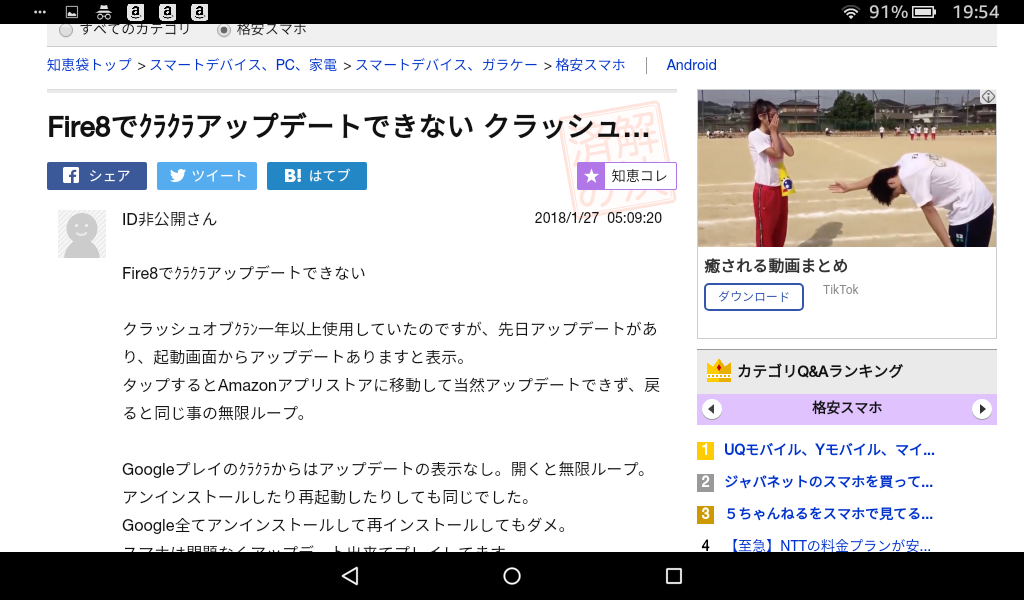Image resolution: width=1024 pixels, height=600 pixels.
Task: Tap the Android recent apps button
Action: [x=674, y=576]
